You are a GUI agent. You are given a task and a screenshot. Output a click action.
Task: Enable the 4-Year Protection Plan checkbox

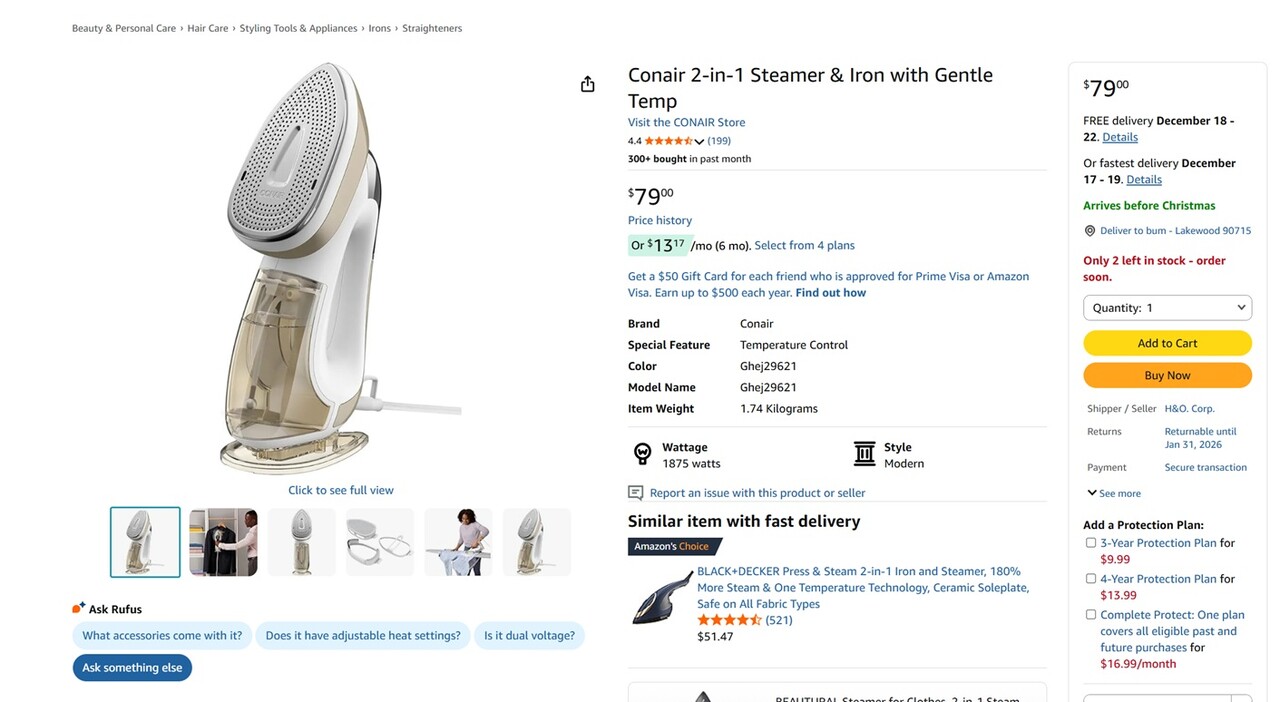[x=1091, y=579]
